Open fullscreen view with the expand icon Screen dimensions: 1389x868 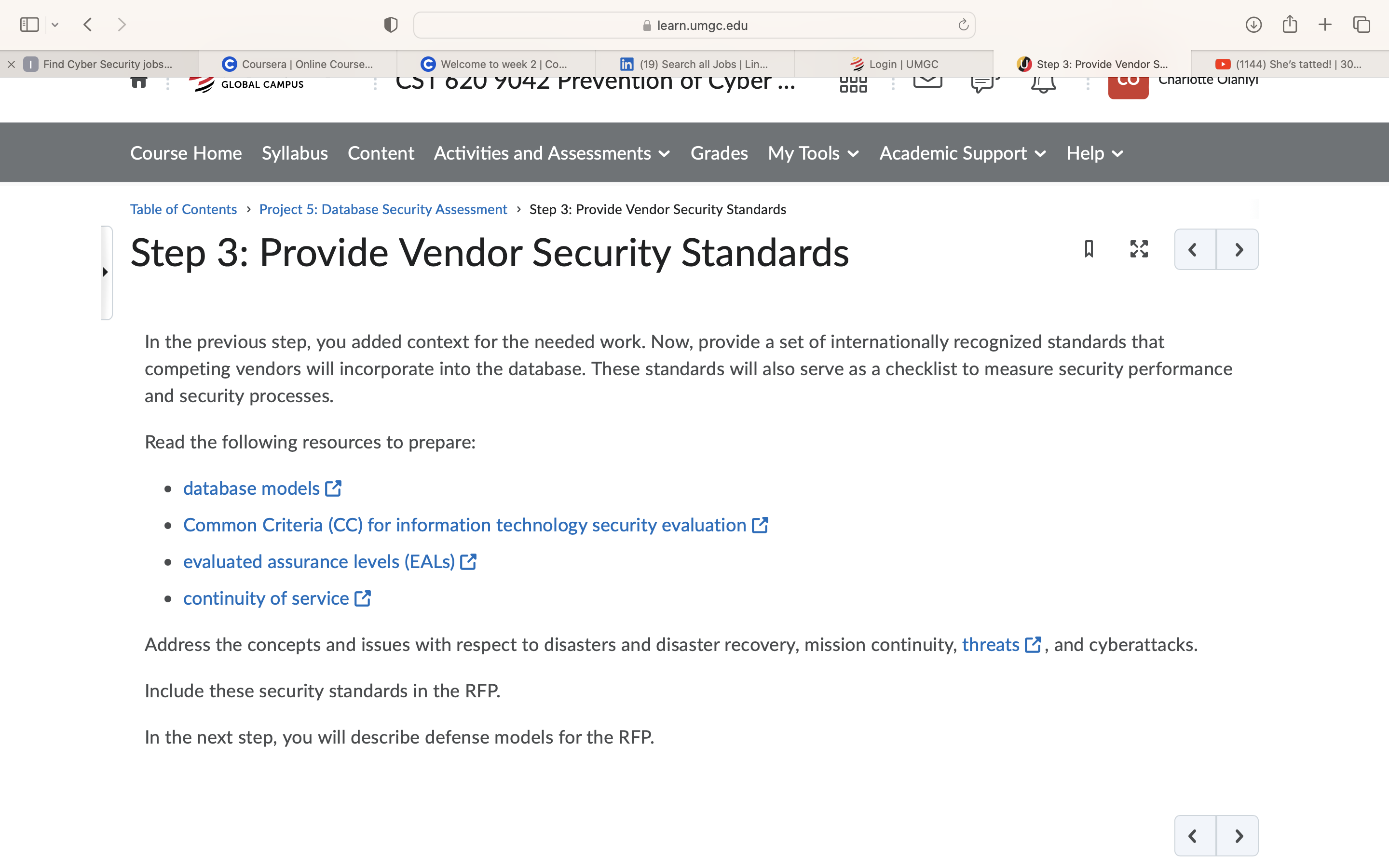pyautogui.click(x=1139, y=249)
